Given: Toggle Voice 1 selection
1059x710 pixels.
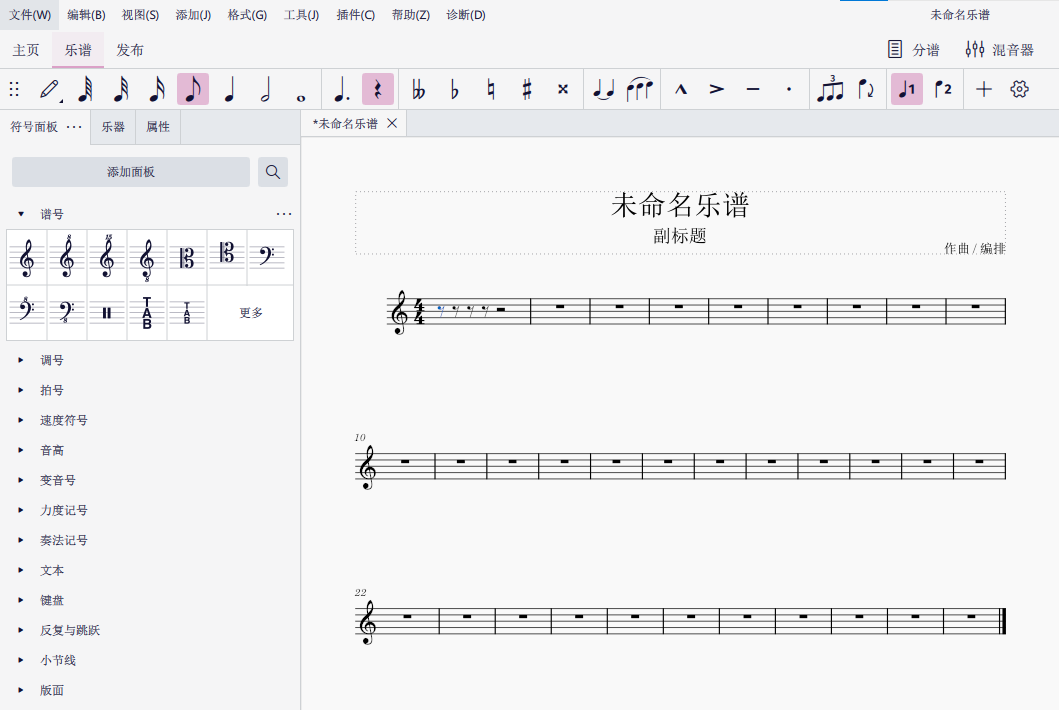Looking at the screenshot, I should [906, 88].
